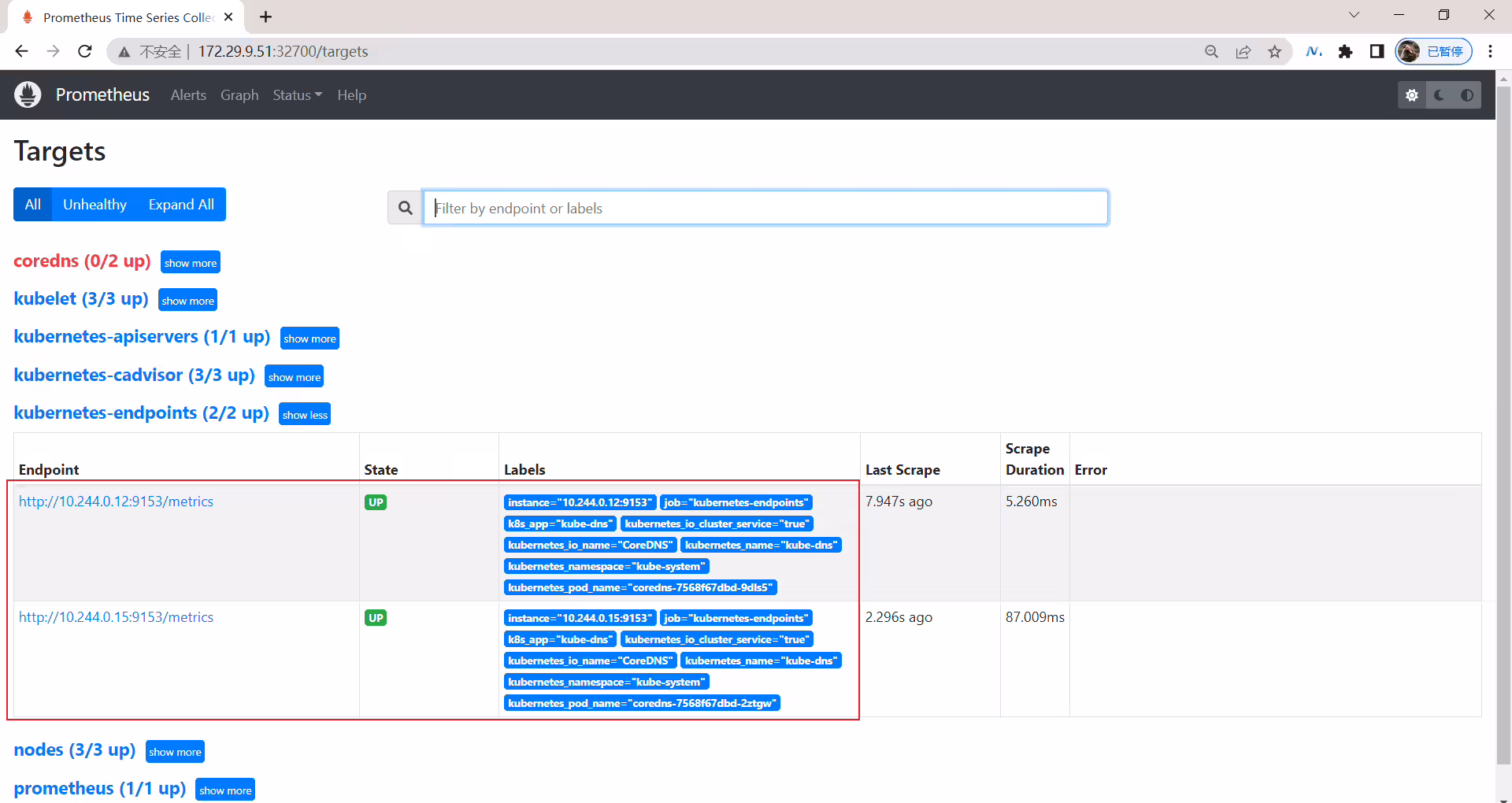Select the Prometheus Time Series browser tab

126,17
